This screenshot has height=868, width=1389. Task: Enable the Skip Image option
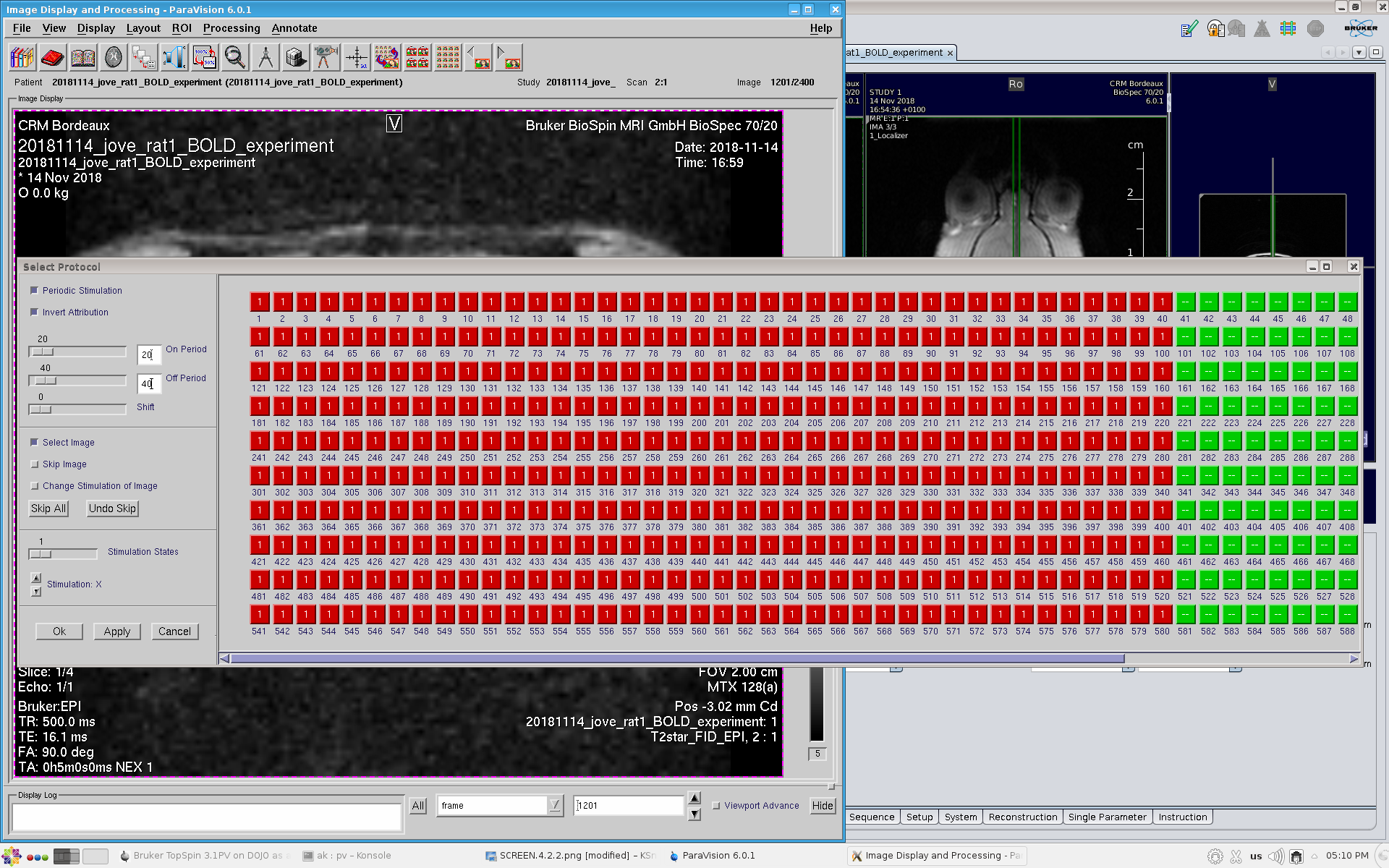pos(34,464)
